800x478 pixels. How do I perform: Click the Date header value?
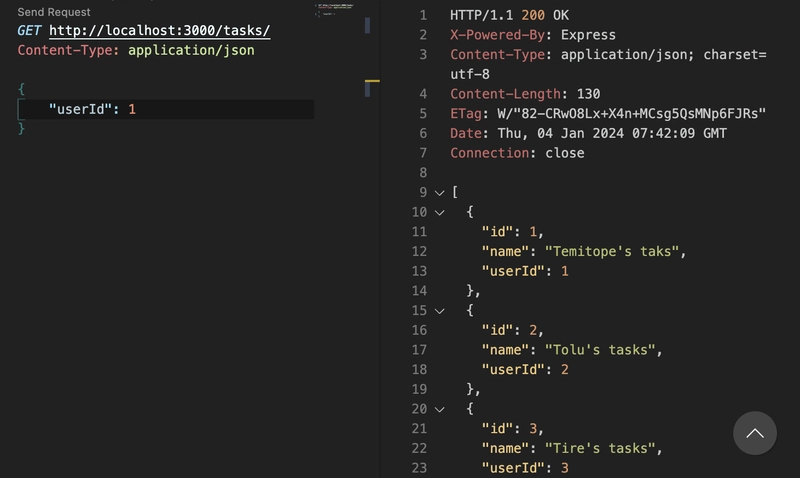(612, 134)
